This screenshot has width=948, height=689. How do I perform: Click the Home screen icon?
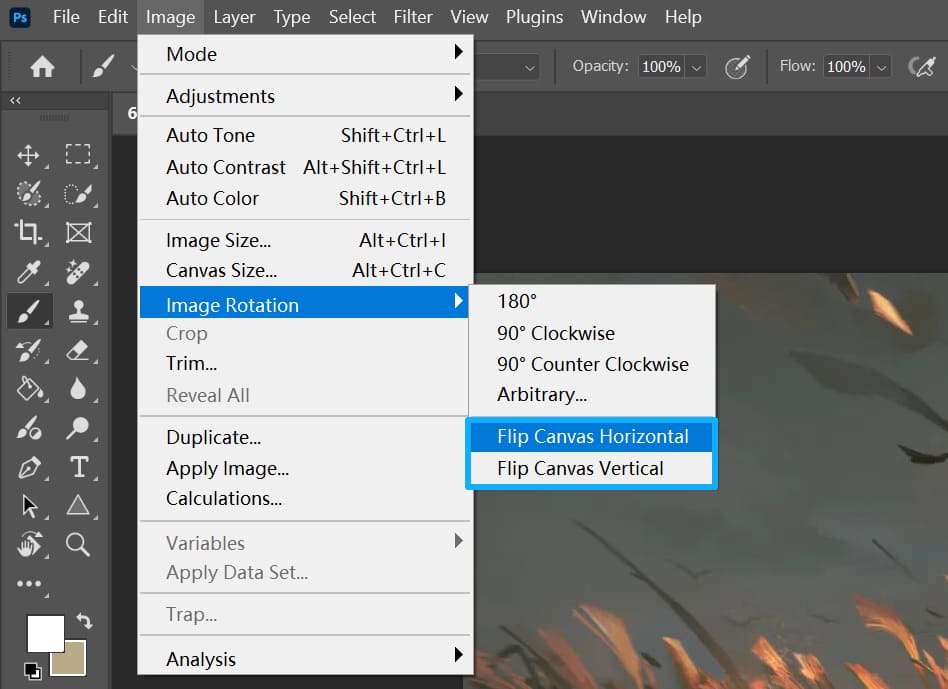pyautogui.click(x=42, y=67)
